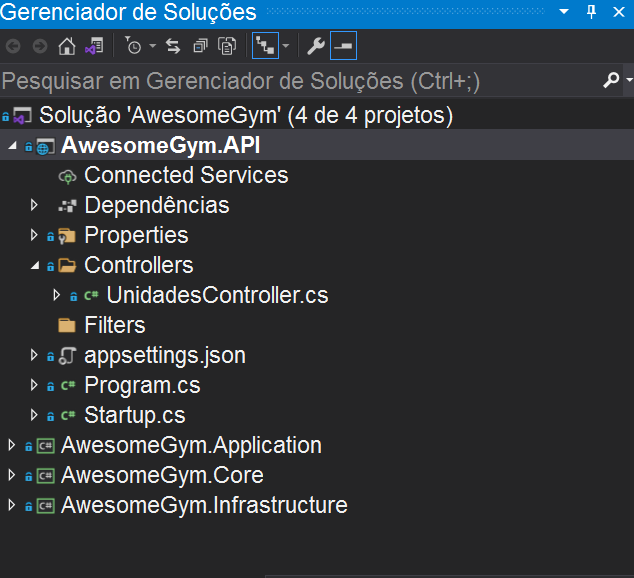The width and height of the screenshot is (634, 578).
Task: Open Properties with the wrench icon
Action: (315, 46)
